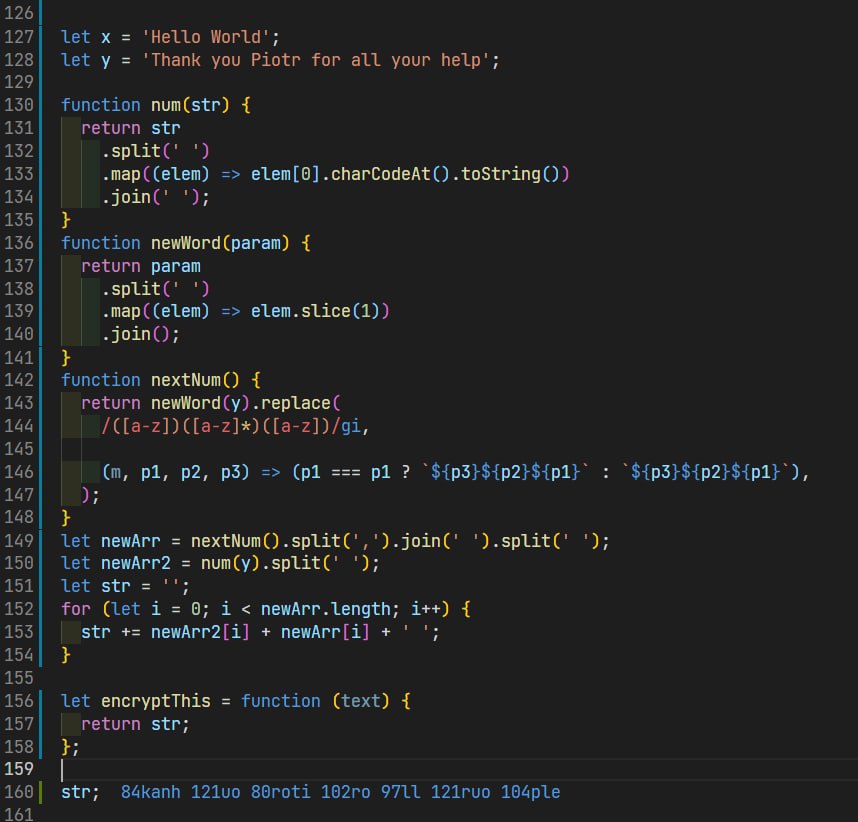Click function name nextNum on line 142
The width and height of the screenshot is (858, 822).
[x=186, y=380]
